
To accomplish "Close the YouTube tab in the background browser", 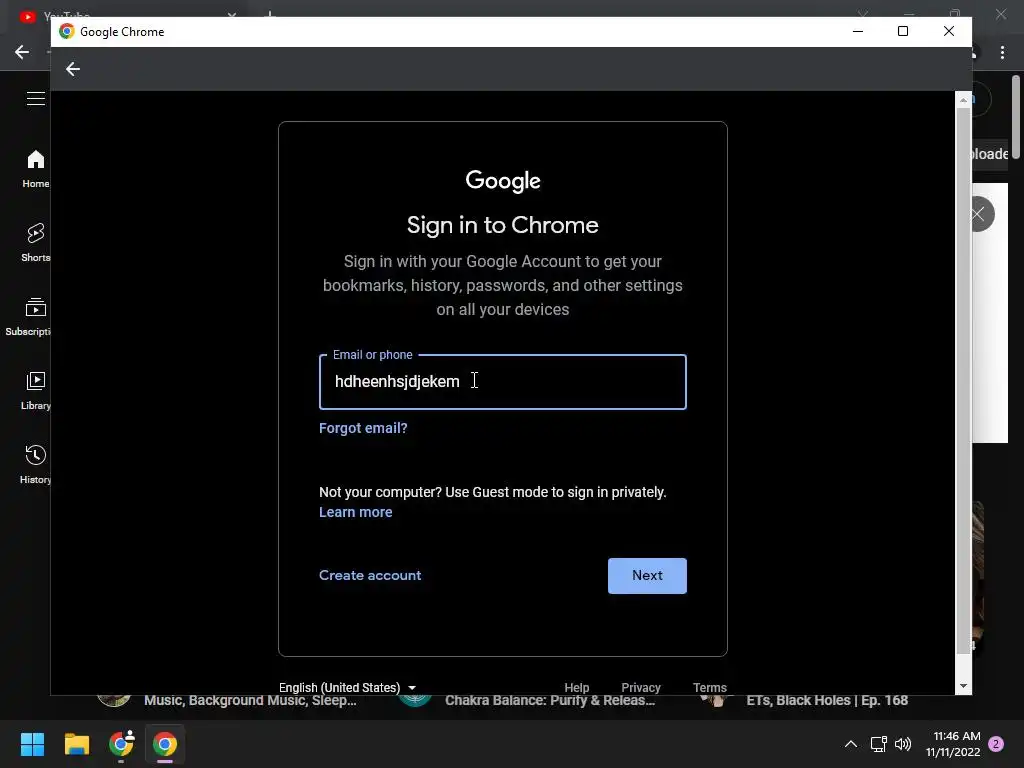I will point(232,14).
